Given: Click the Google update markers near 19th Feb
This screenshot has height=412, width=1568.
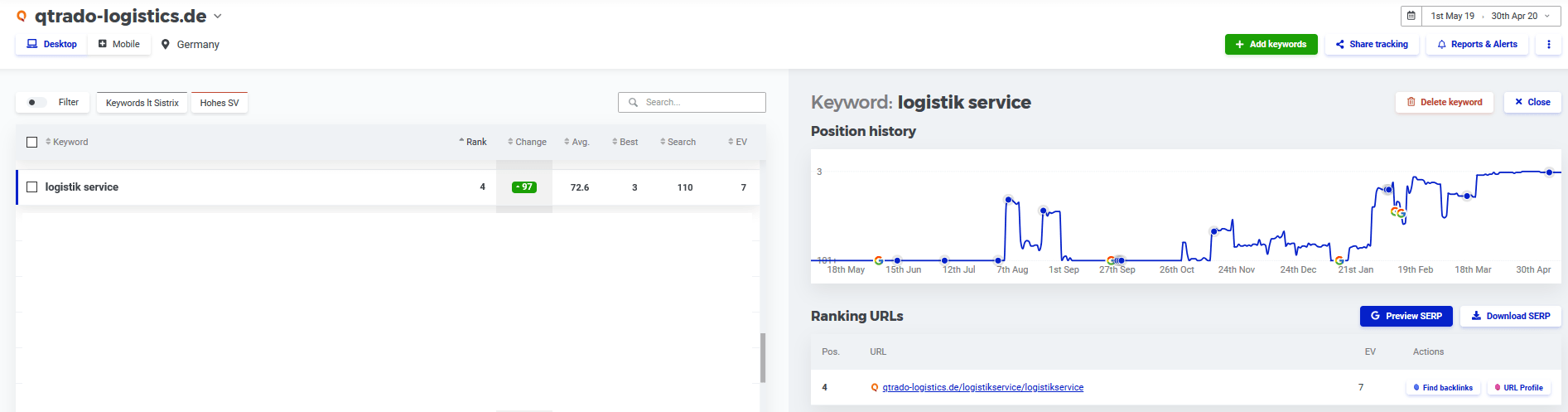Looking at the screenshot, I should coord(1398,212).
